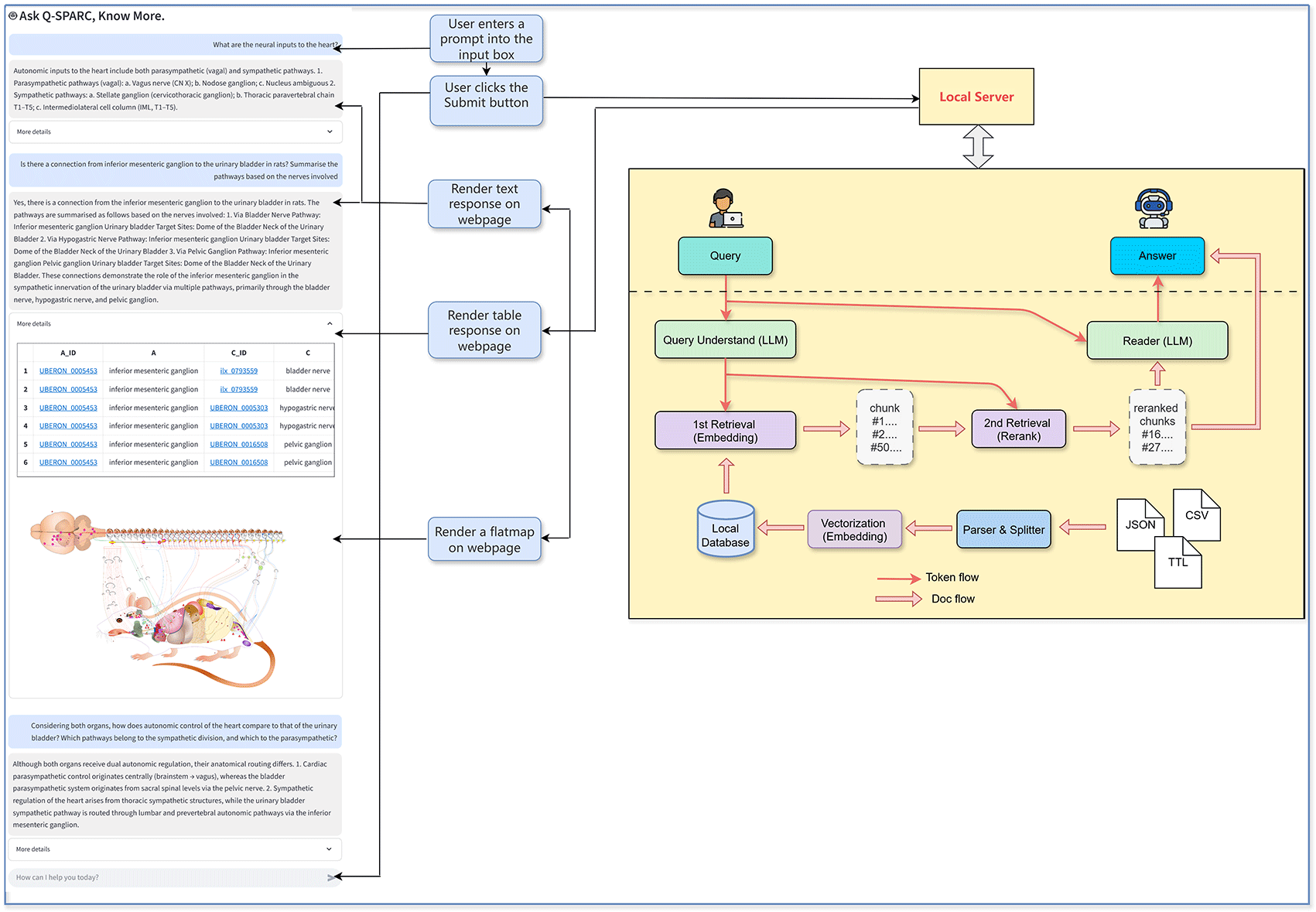The width and height of the screenshot is (1316, 912).
Task: Select the CSV file icon
Action: coord(1197,514)
